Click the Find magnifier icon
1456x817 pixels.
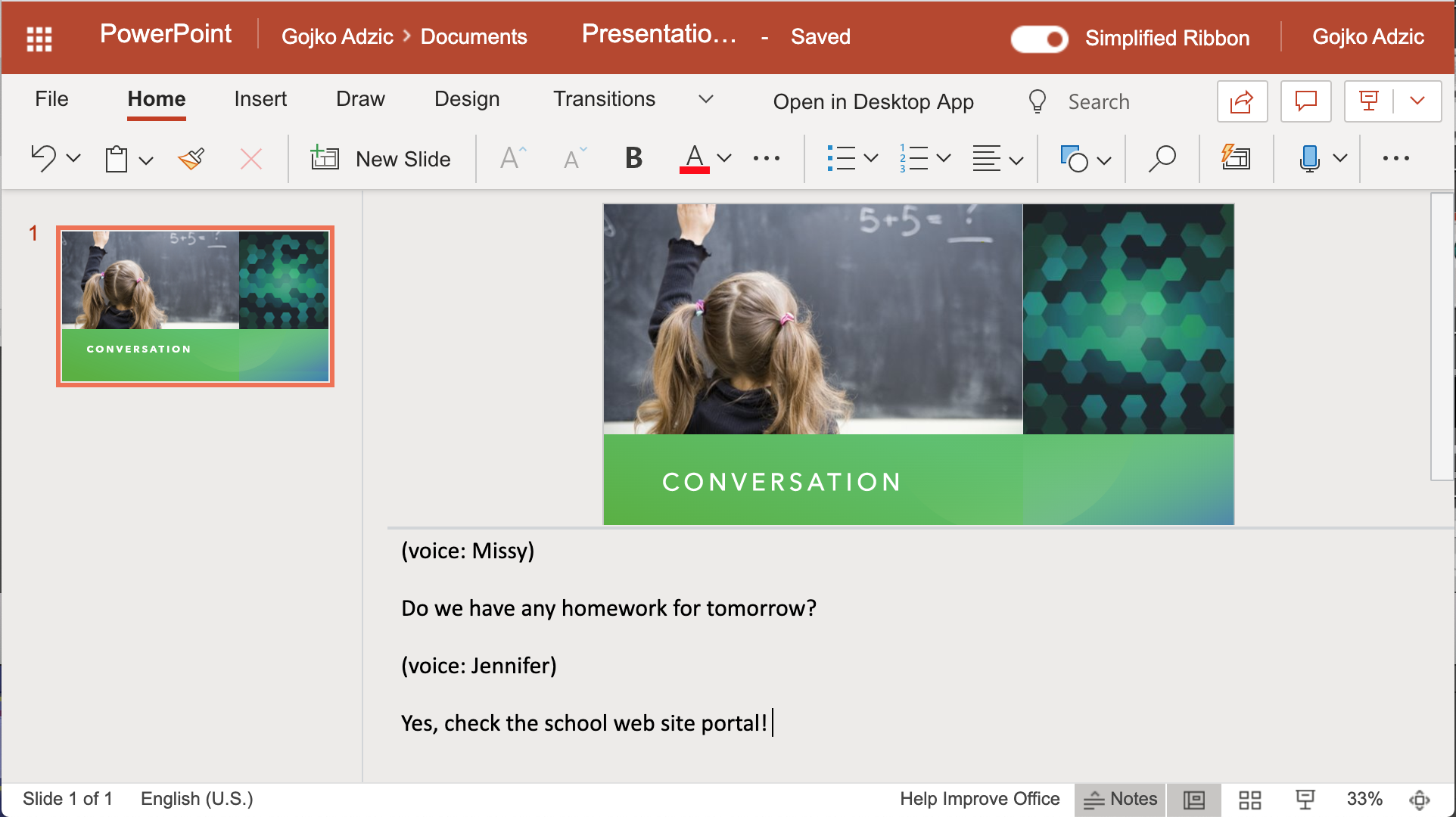click(x=1162, y=158)
